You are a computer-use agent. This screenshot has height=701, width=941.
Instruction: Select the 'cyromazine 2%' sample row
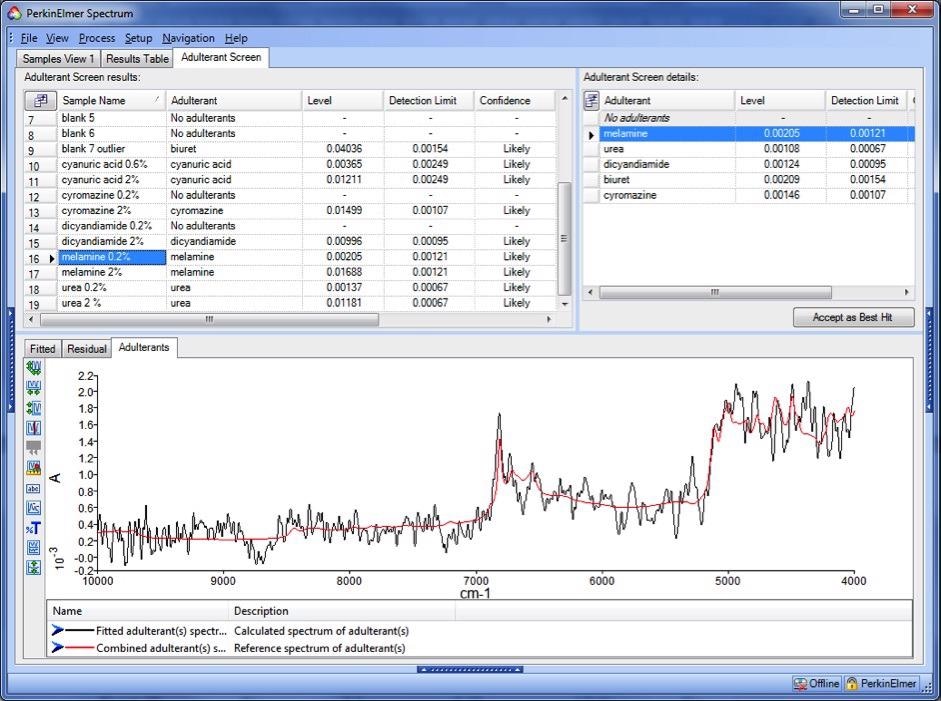(x=291, y=211)
